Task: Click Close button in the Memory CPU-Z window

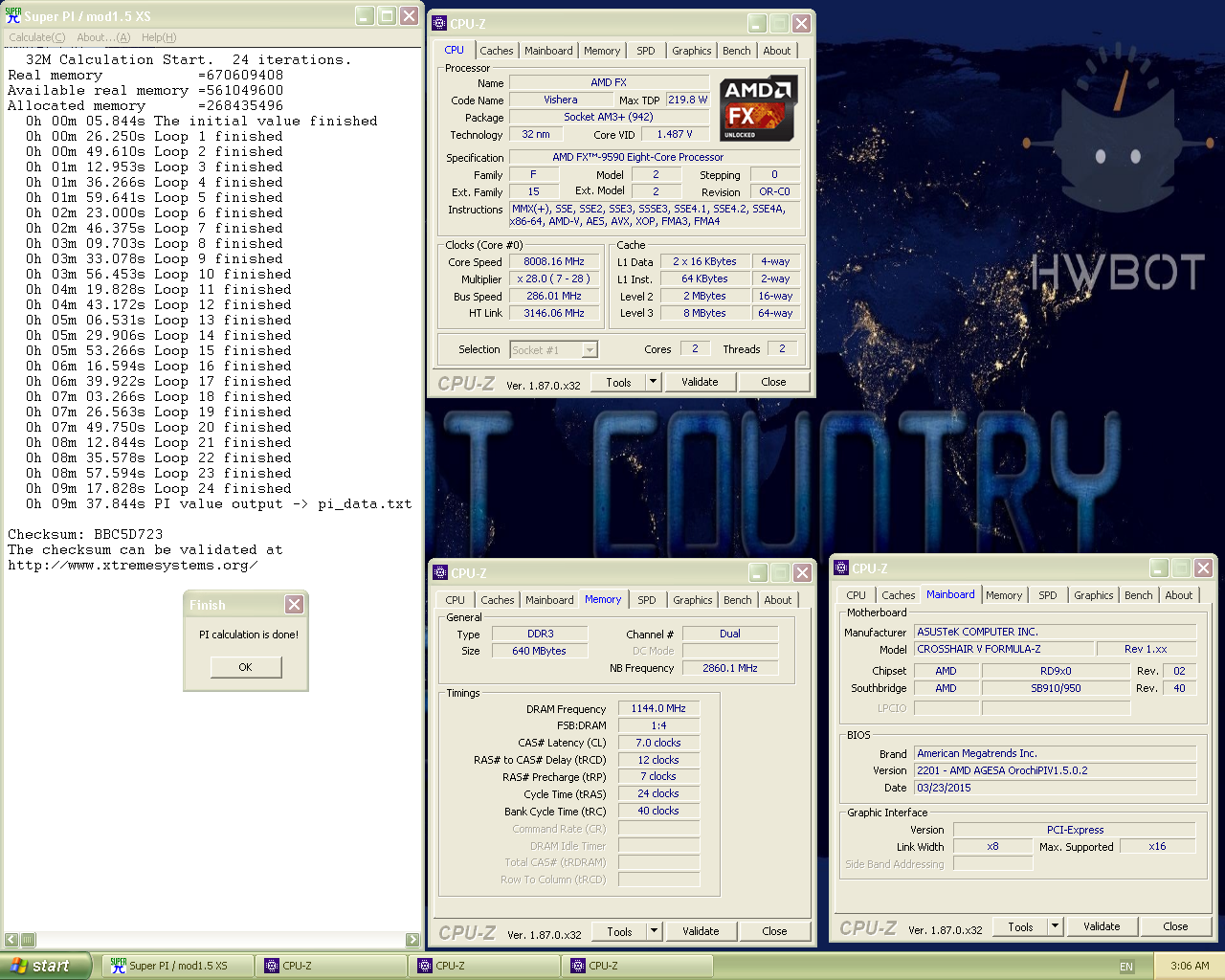Action: coord(774,931)
